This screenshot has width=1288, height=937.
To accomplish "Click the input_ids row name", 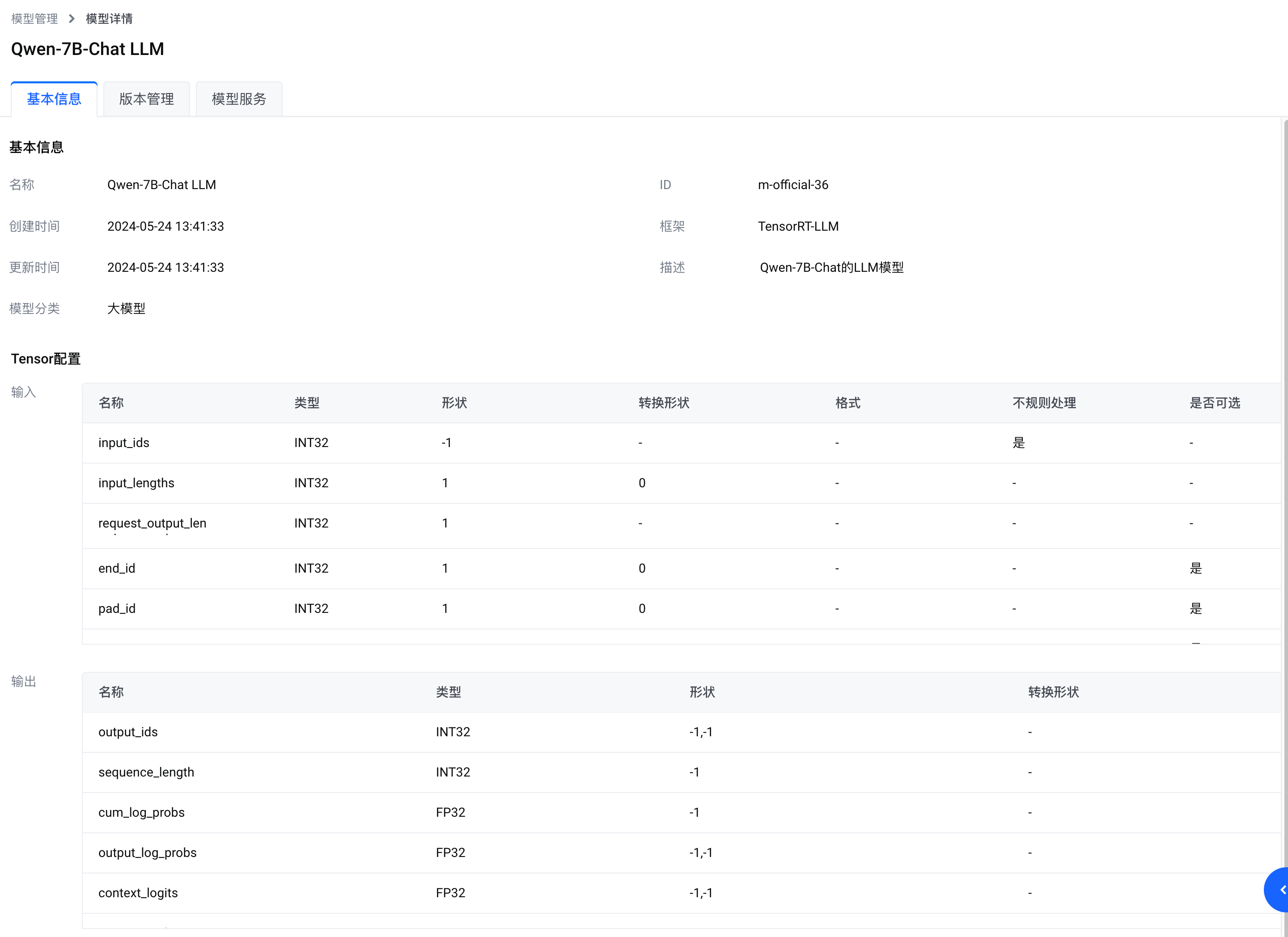I will (x=124, y=443).
